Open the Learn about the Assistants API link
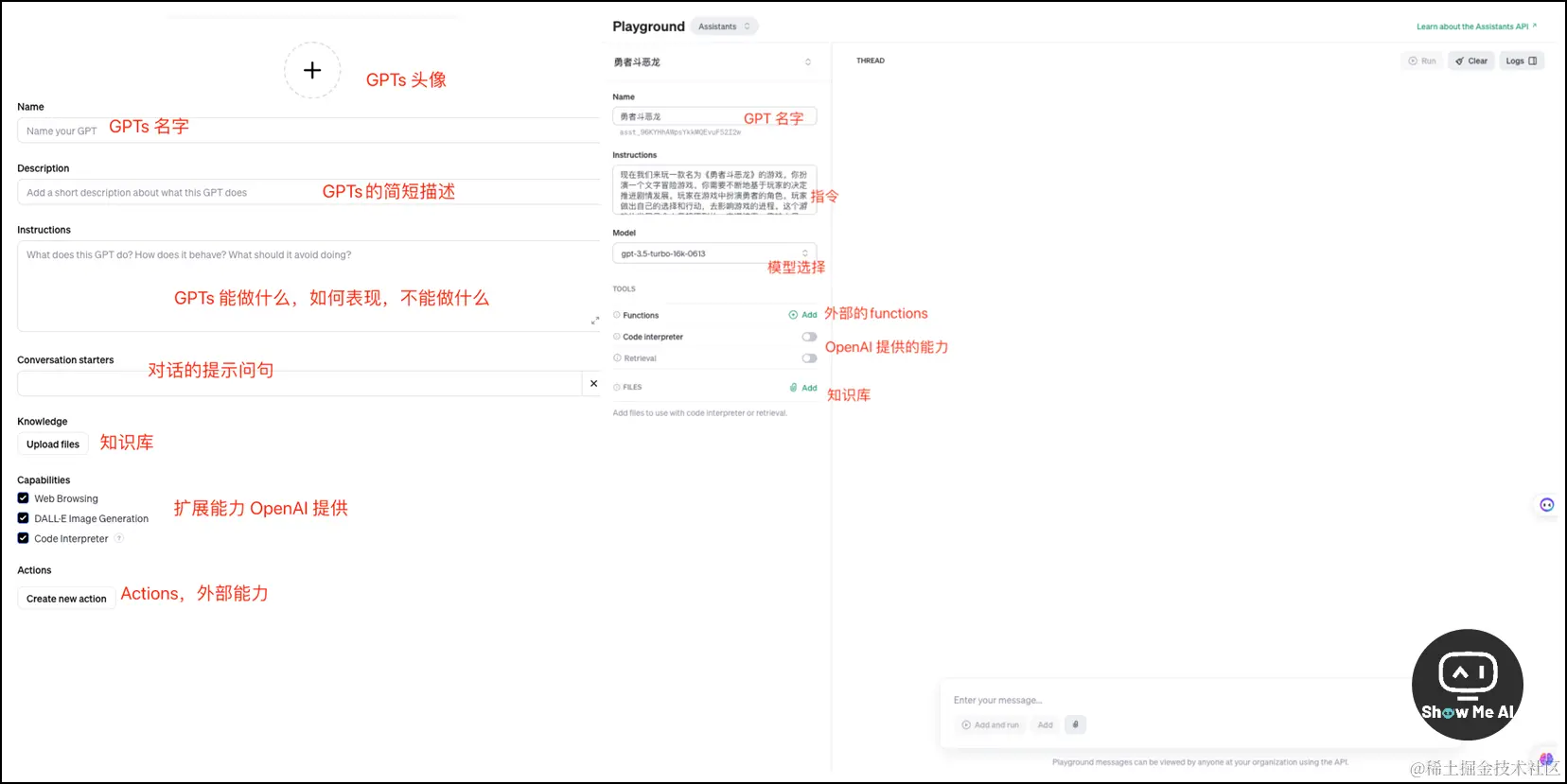This screenshot has width=1567, height=784. pyautogui.click(x=1476, y=26)
